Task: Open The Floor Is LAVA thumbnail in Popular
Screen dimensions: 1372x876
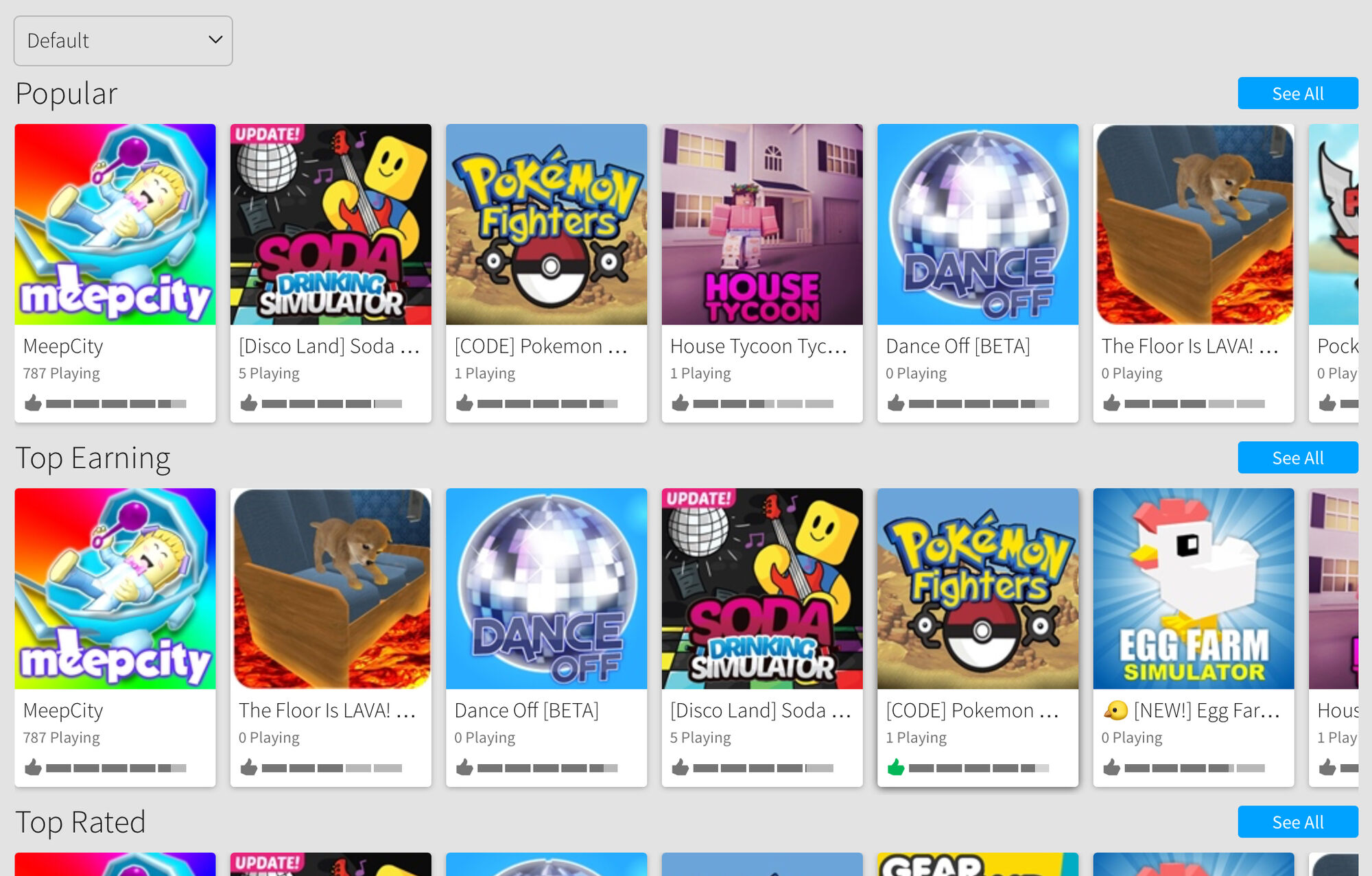Action: pos(1194,224)
